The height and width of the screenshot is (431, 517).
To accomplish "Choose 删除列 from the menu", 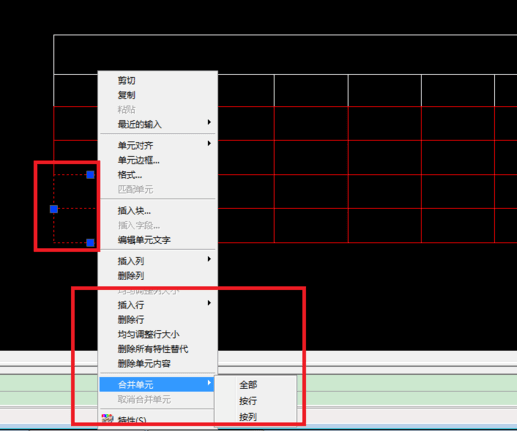I will [x=131, y=276].
